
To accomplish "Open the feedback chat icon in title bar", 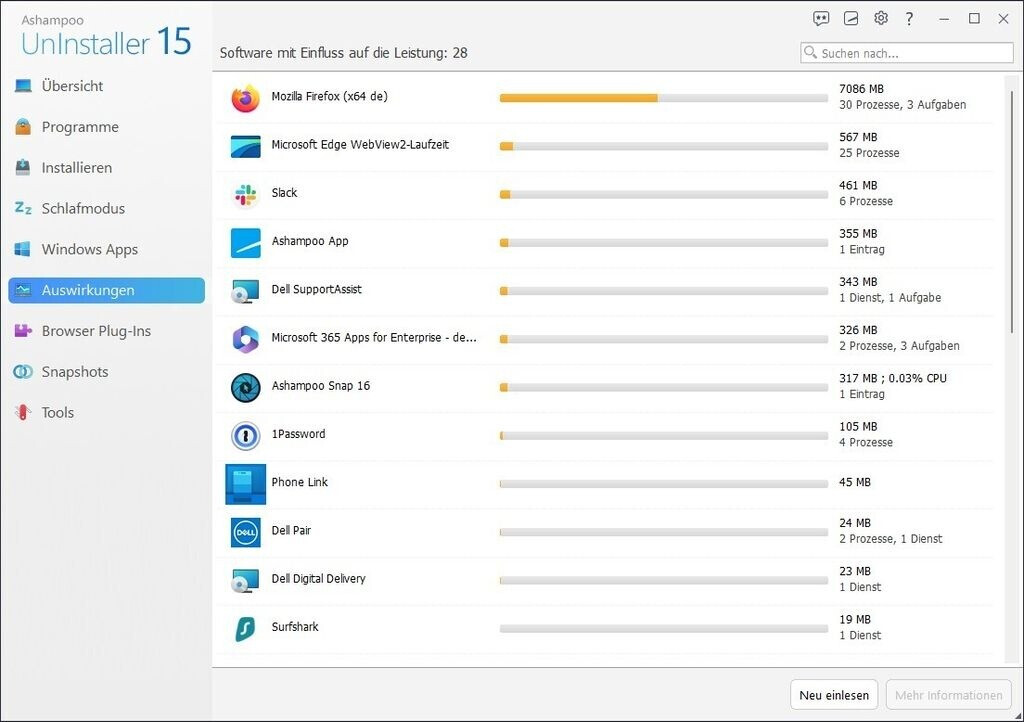I will click(x=821, y=19).
